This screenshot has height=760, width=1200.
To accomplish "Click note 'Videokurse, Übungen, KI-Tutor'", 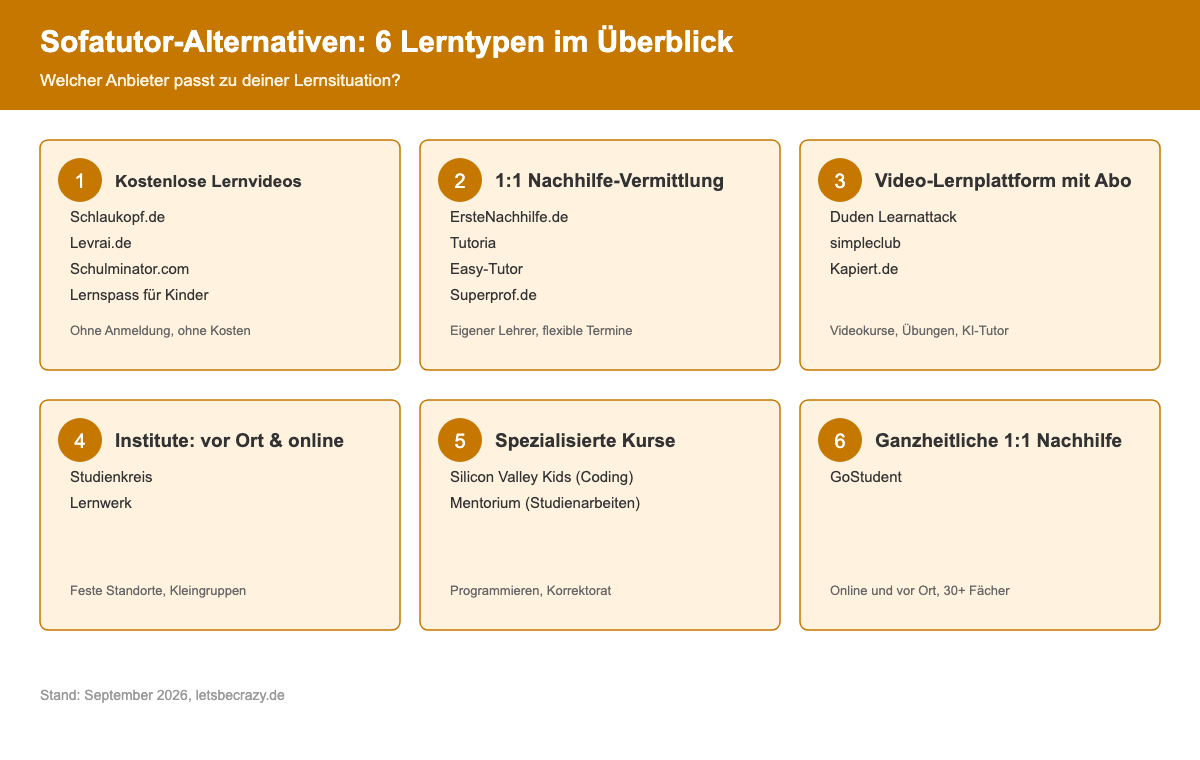I will click(919, 331).
